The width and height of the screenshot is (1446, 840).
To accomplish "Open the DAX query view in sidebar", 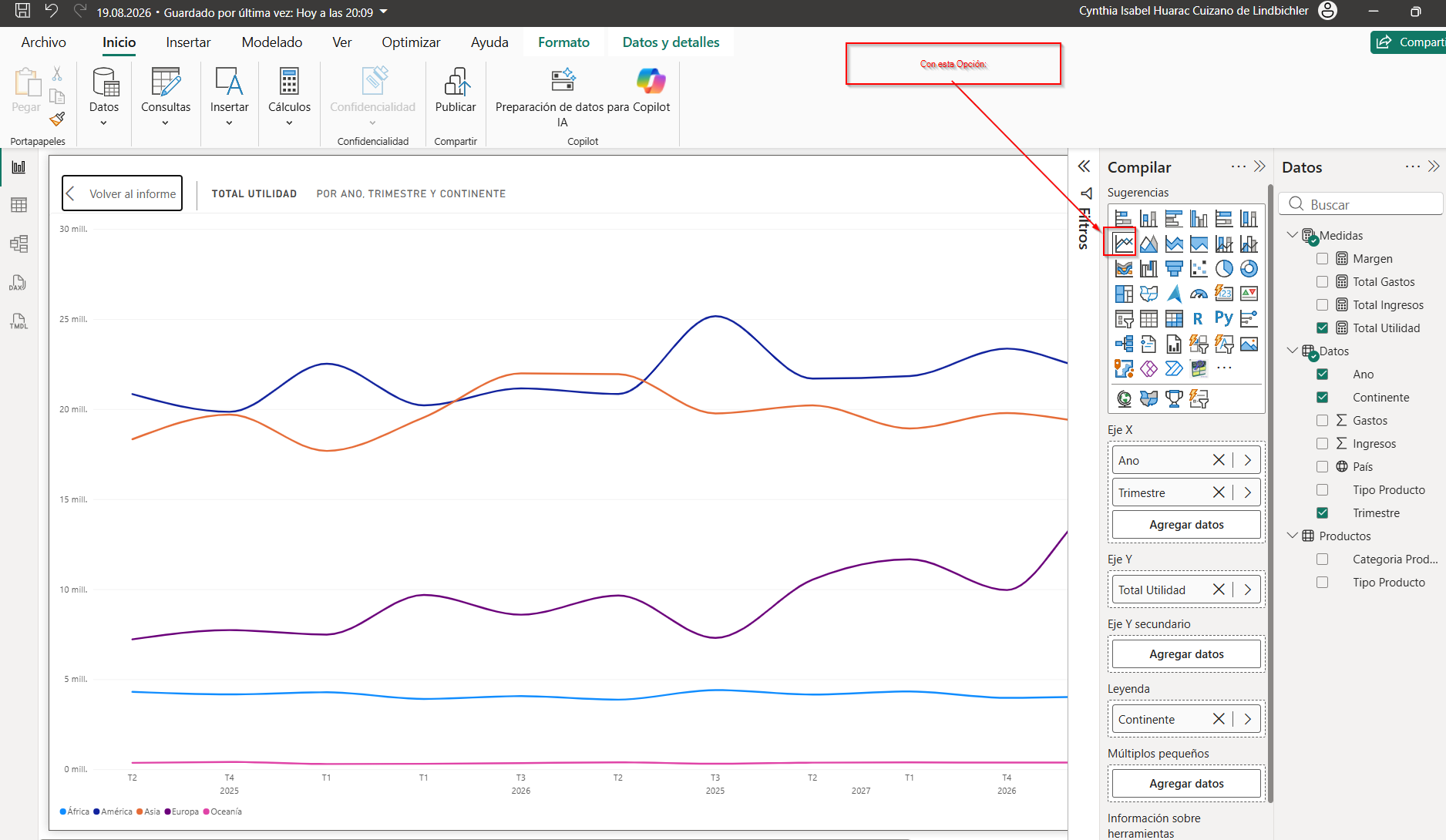I will (x=18, y=283).
